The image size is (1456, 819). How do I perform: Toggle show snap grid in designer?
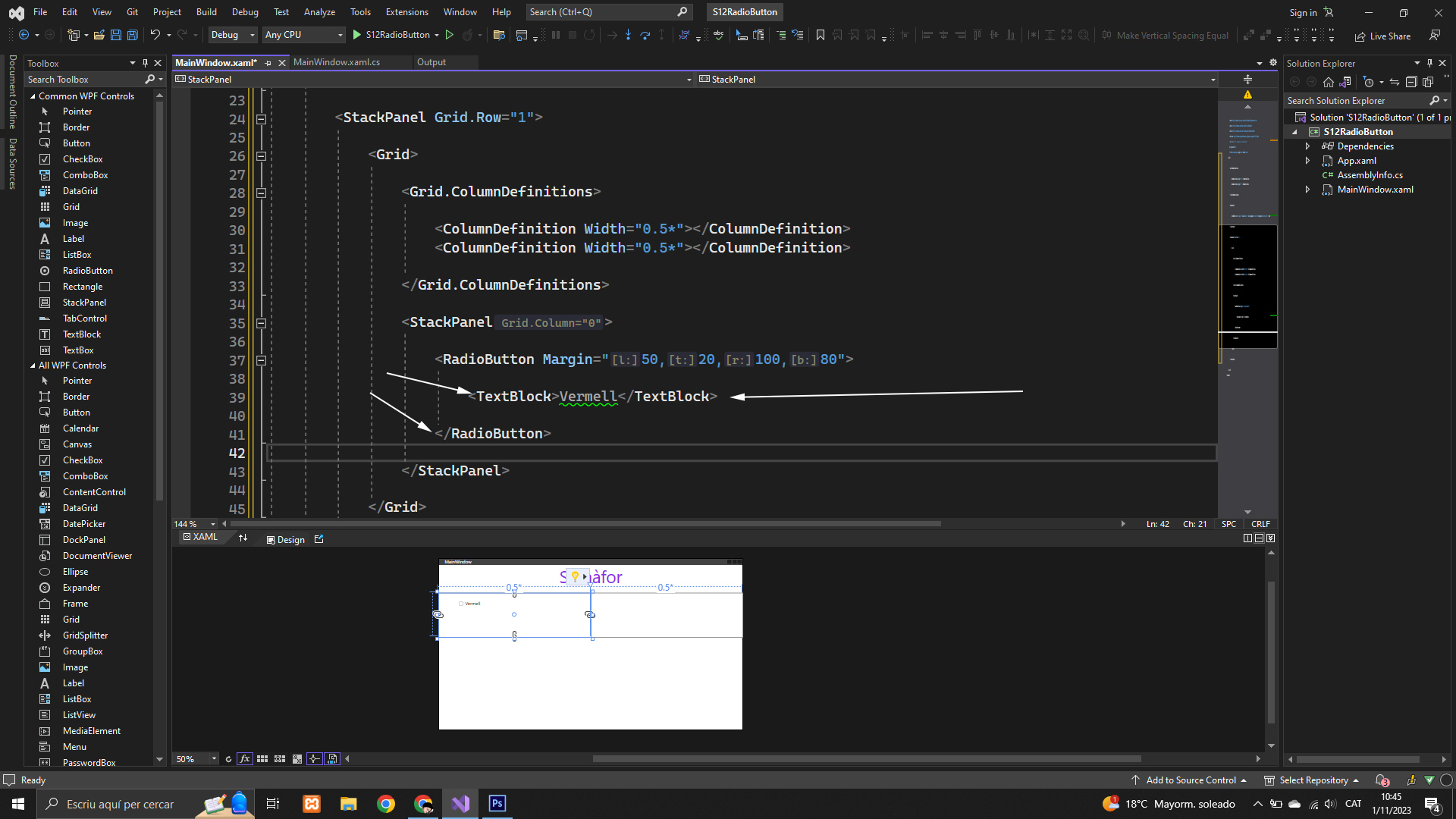pyautogui.click(x=262, y=759)
